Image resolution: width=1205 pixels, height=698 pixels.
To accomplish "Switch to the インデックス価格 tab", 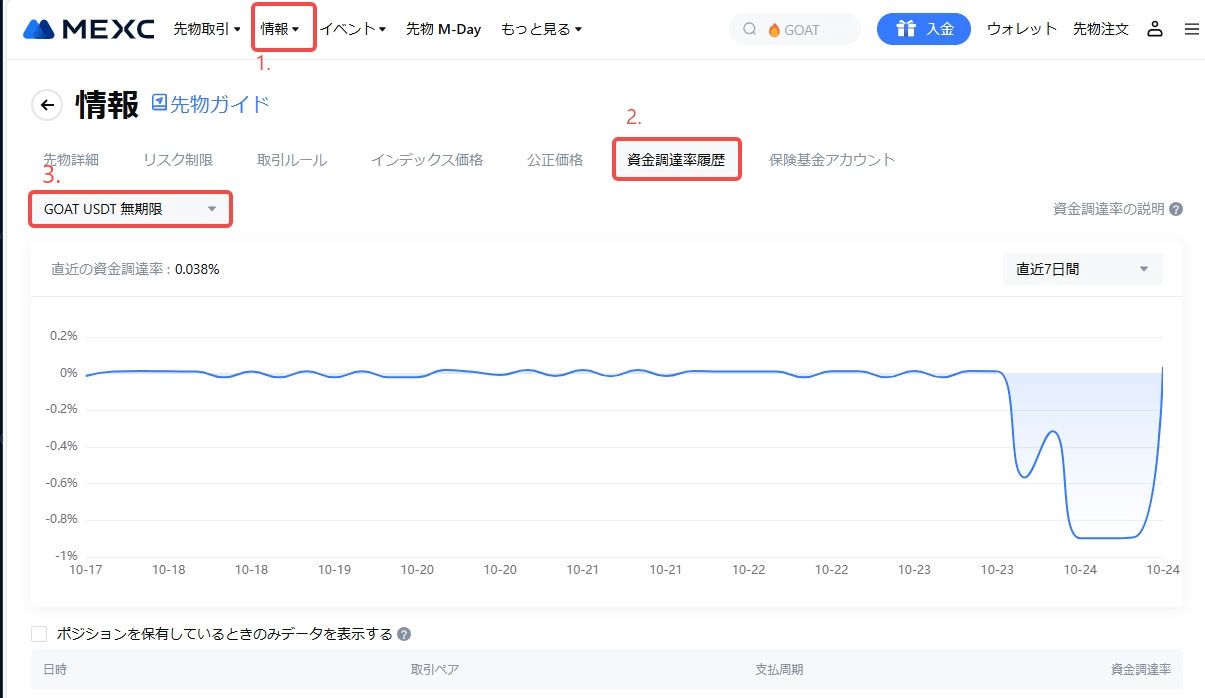I will [x=427, y=160].
